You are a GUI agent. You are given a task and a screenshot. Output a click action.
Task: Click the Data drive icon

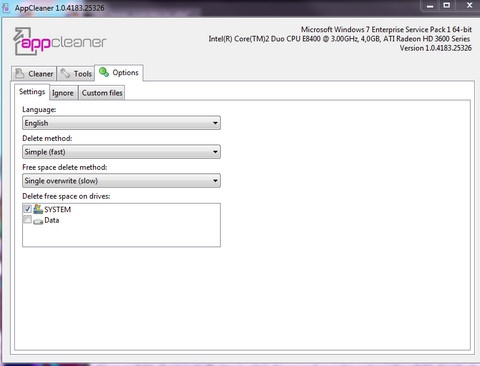(x=38, y=221)
